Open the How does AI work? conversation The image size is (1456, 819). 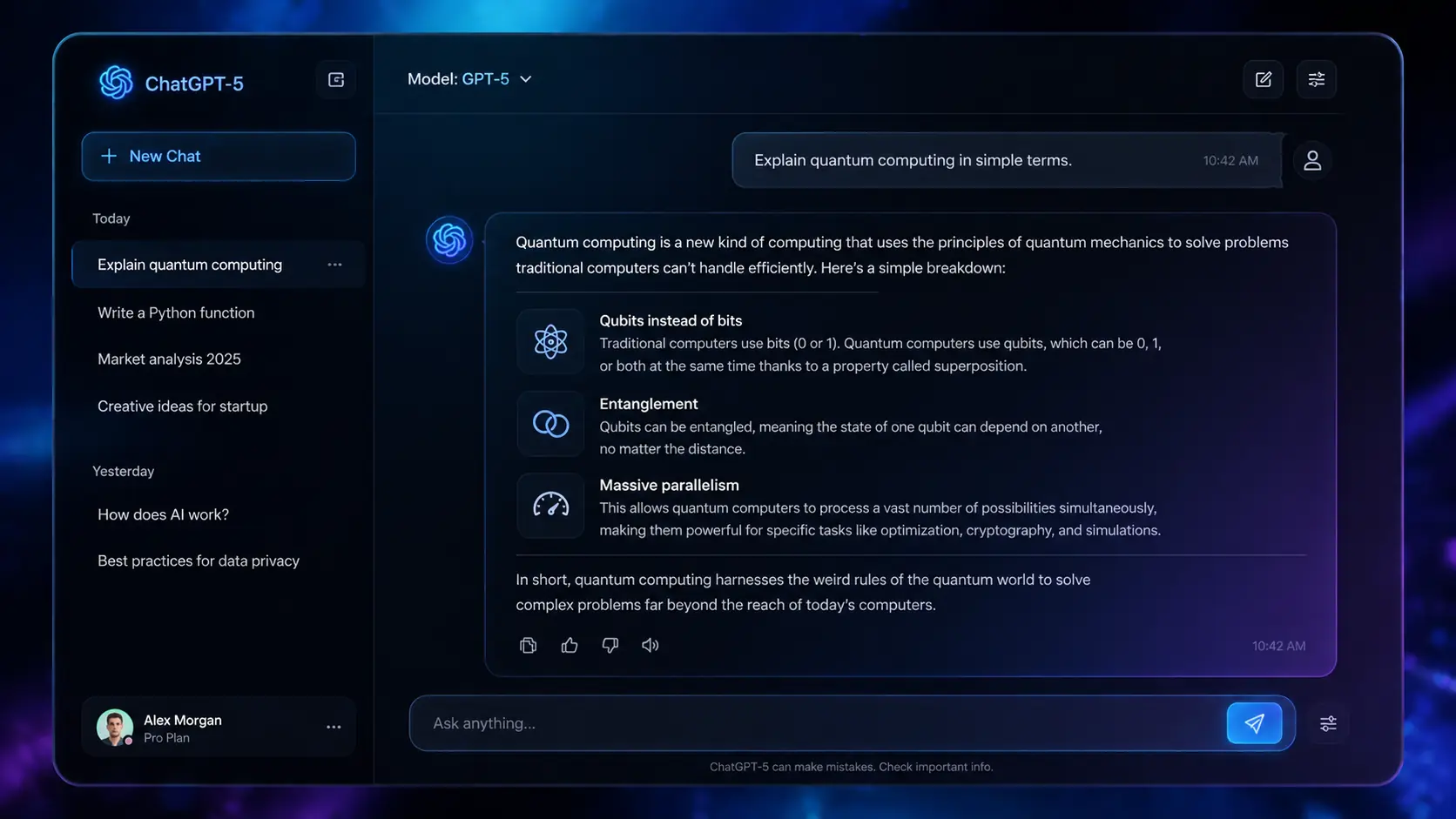163,514
